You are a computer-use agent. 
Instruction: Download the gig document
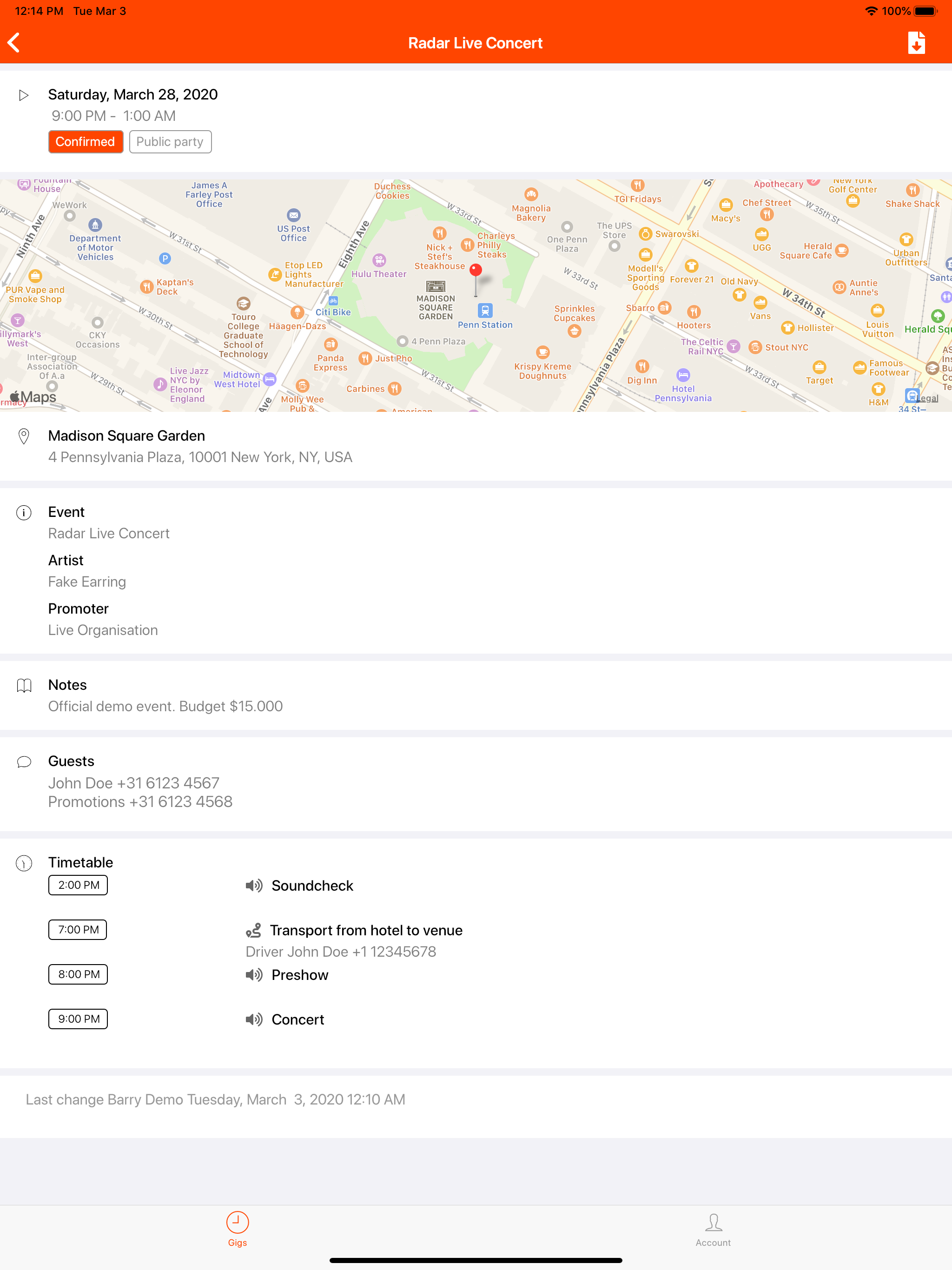click(916, 43)
